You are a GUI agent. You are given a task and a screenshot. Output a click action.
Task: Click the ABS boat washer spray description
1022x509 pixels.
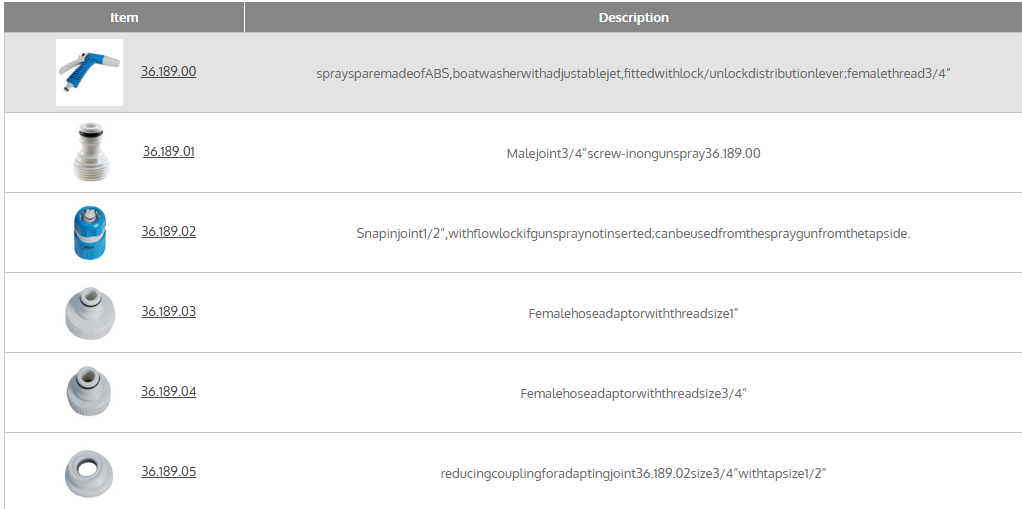tap(633, 73)
